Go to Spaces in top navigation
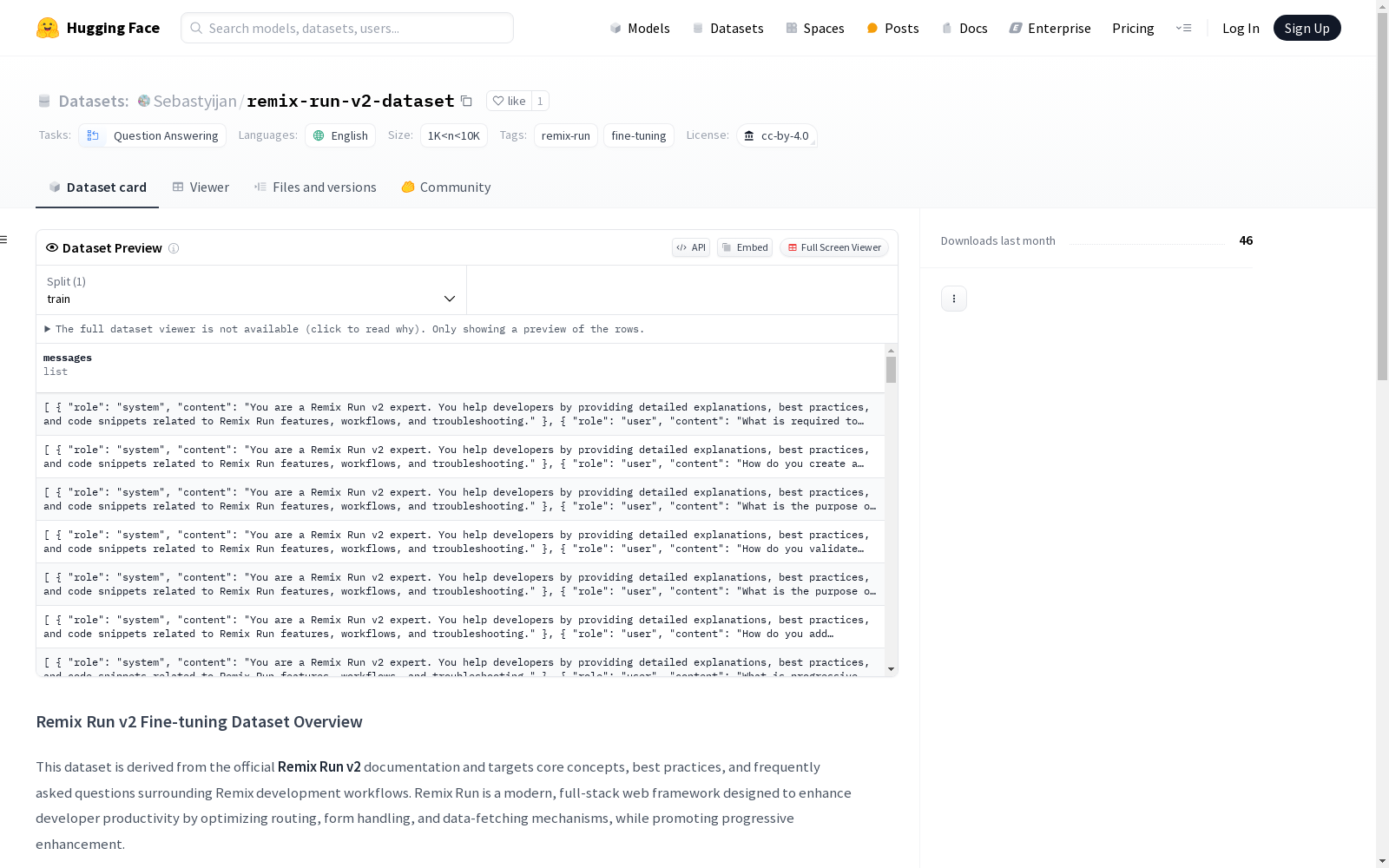The image size is (1389, 868). pos(815,28)
